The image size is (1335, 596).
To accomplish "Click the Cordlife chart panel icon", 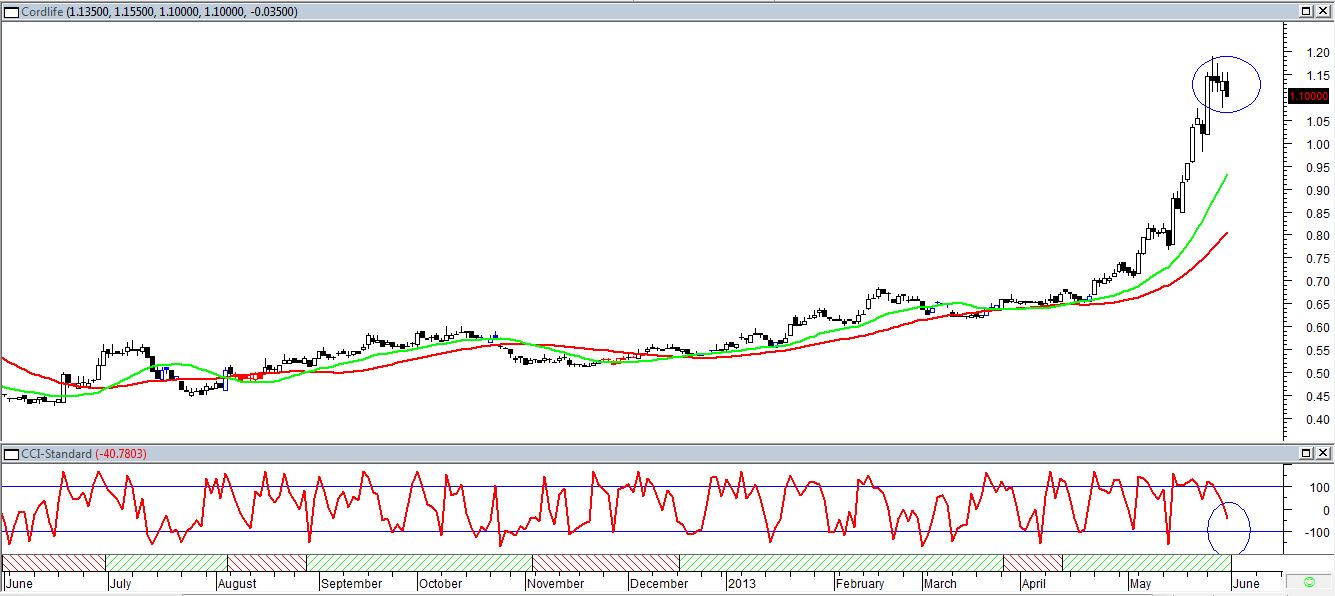I will [11, 11].
